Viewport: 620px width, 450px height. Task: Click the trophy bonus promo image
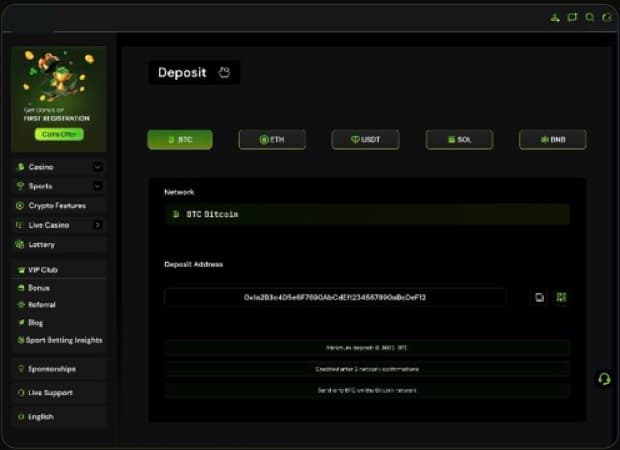(59, 75)
